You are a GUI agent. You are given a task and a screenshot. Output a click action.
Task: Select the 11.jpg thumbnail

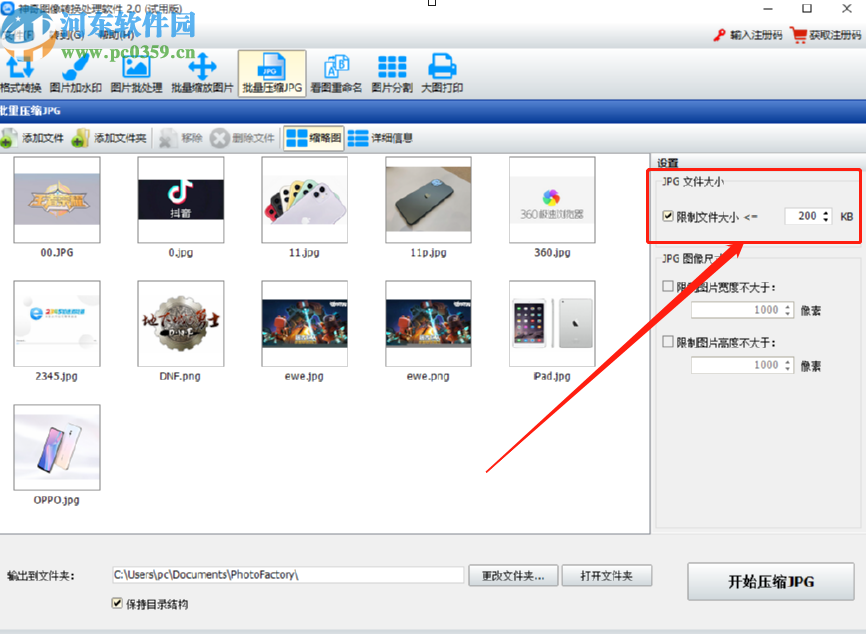(x=304, y=199)
